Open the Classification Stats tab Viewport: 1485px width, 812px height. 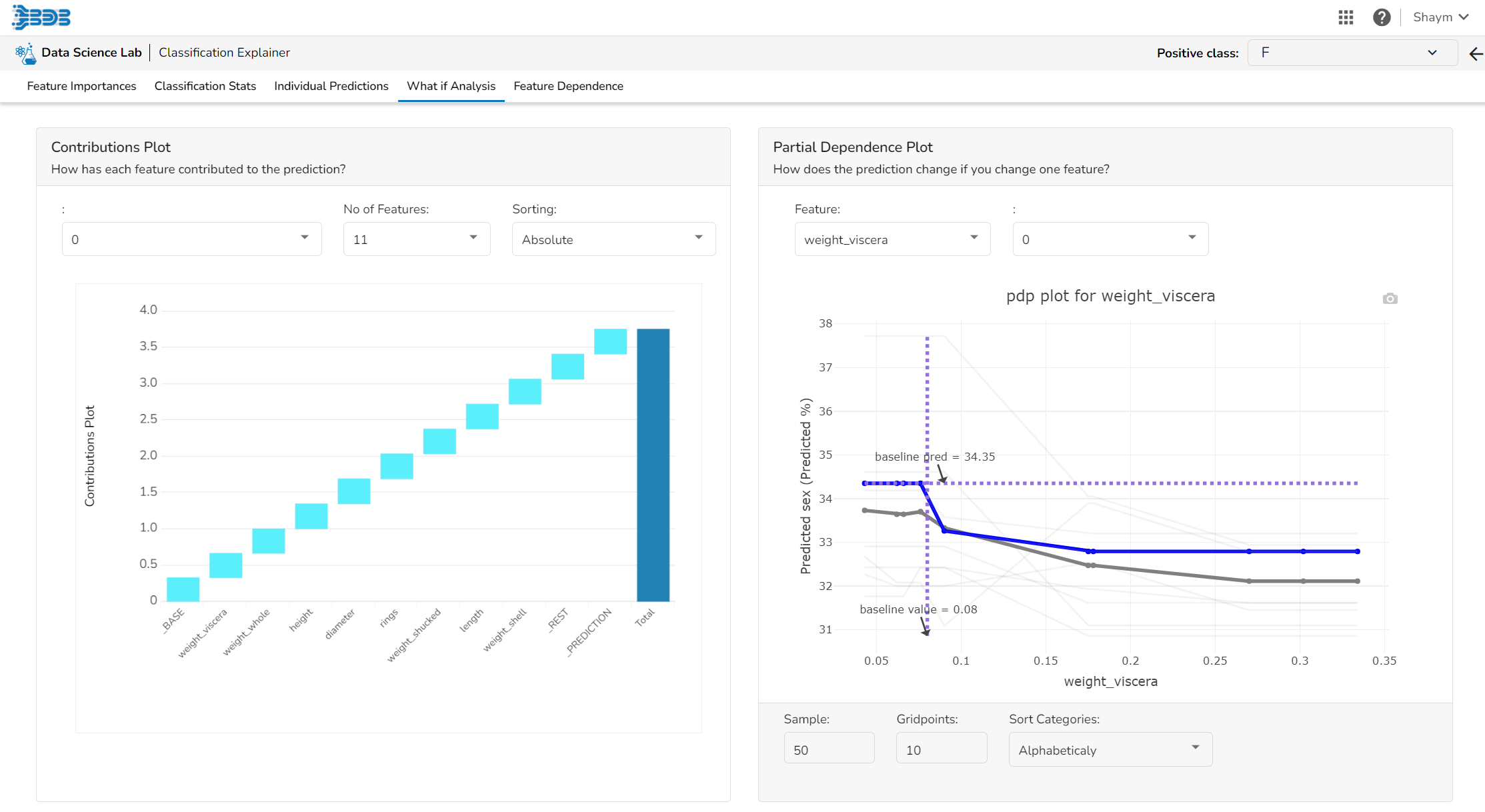[x=205, y=86]
